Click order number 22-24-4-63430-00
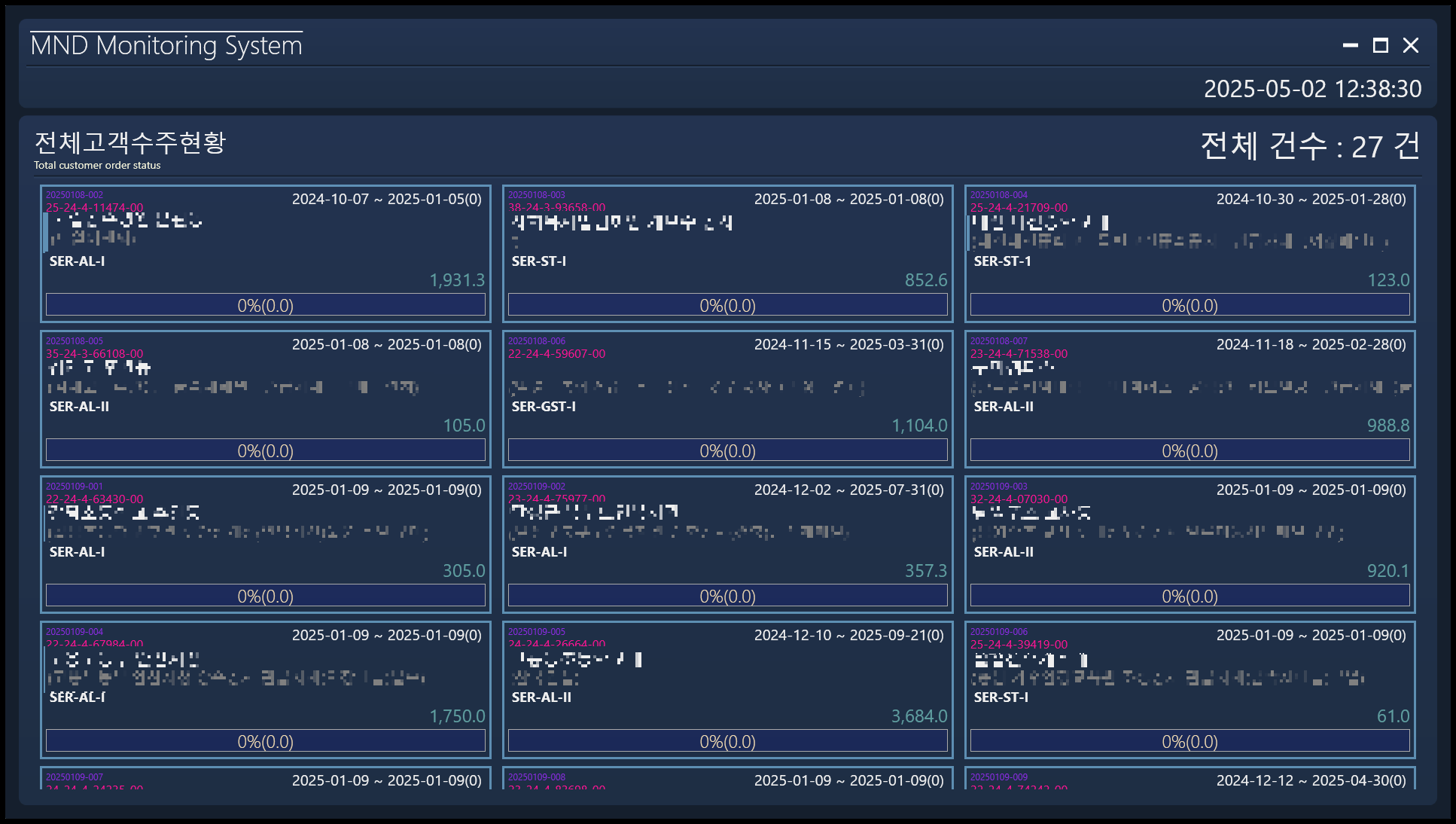The height and width of the screenshot is (824, 1456). click(94, 499)
